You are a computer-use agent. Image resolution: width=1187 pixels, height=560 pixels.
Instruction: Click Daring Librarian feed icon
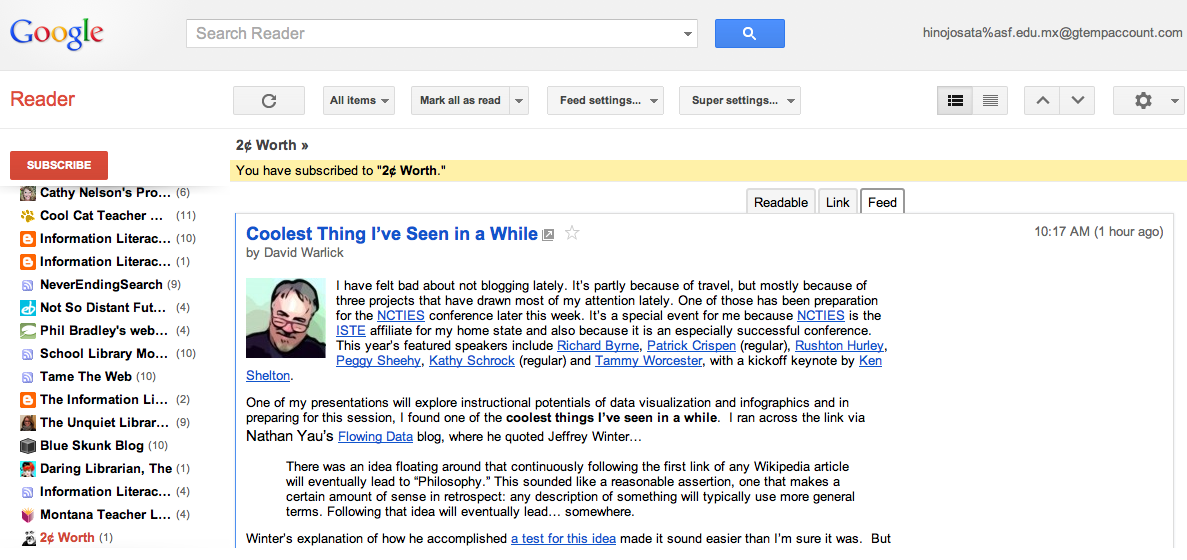click(28, 468)
